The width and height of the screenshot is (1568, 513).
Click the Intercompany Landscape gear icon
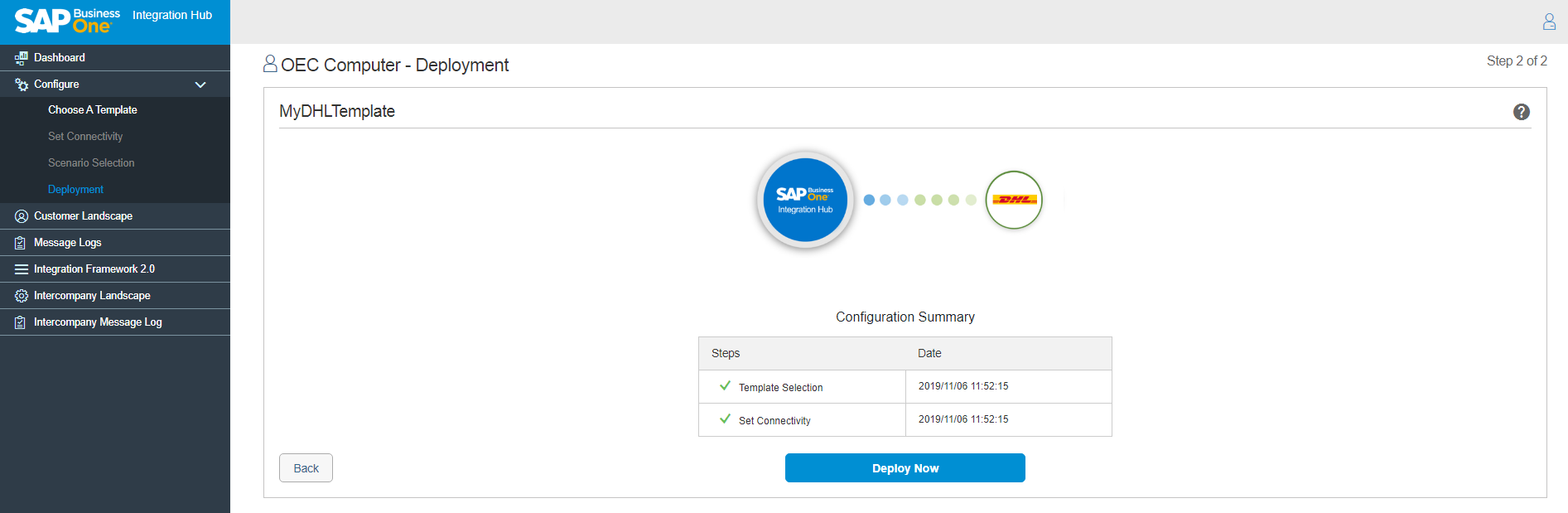click(x=22, y=296)
